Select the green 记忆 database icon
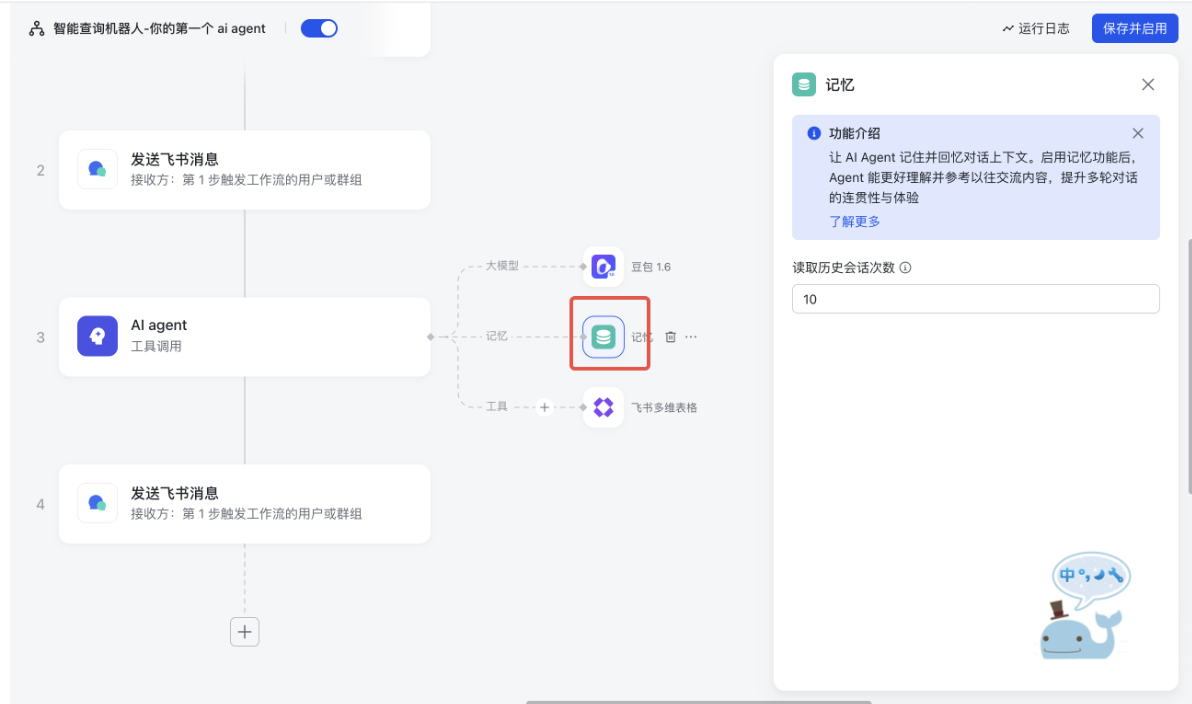Image resolution: width=1192 pixels, height=704 pixels. click(603, 337)
